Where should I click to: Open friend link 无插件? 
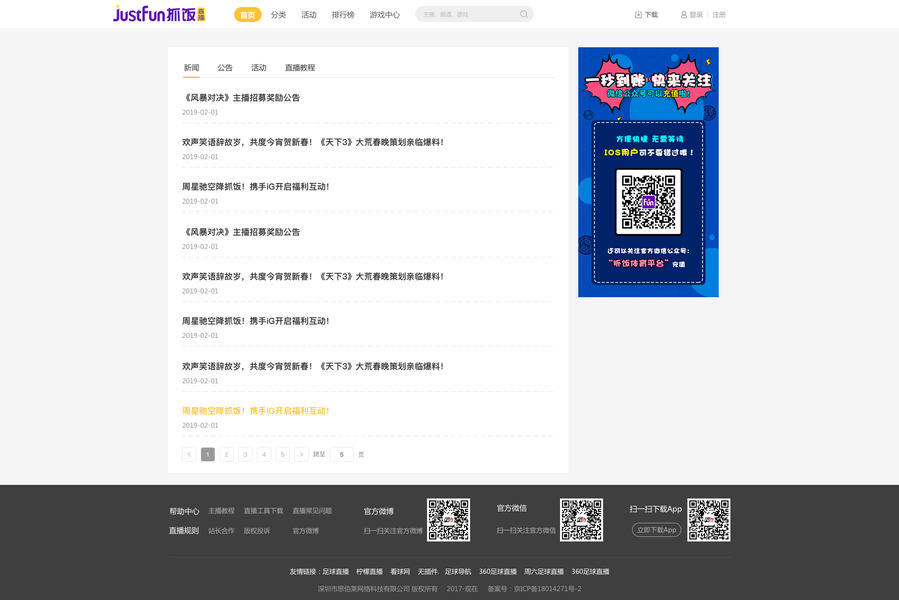(x=427, y=571)
